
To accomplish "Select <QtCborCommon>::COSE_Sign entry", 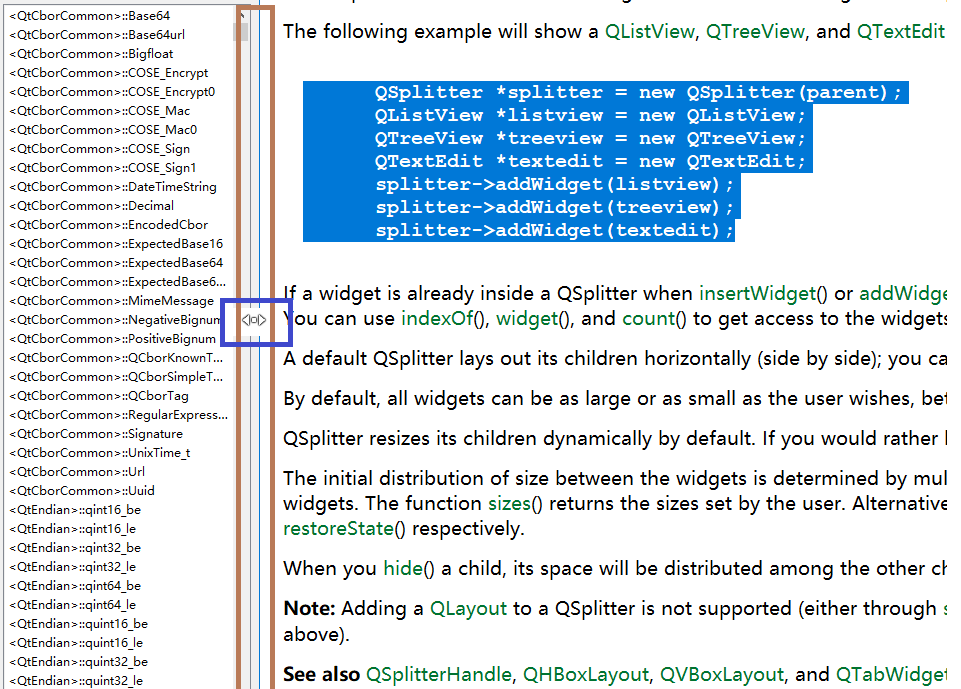I will [100, 149].
